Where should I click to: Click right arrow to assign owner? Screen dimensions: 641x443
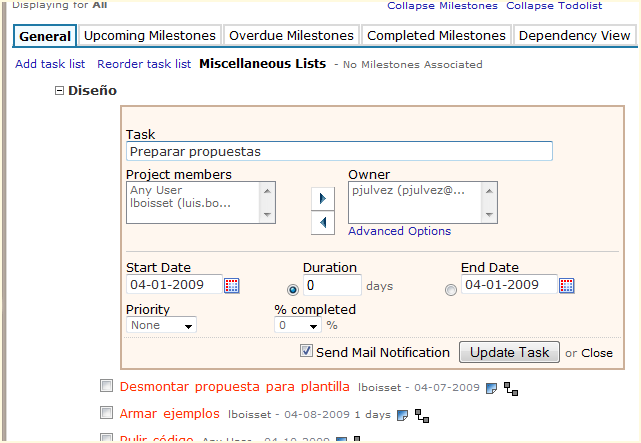[322, 197]
